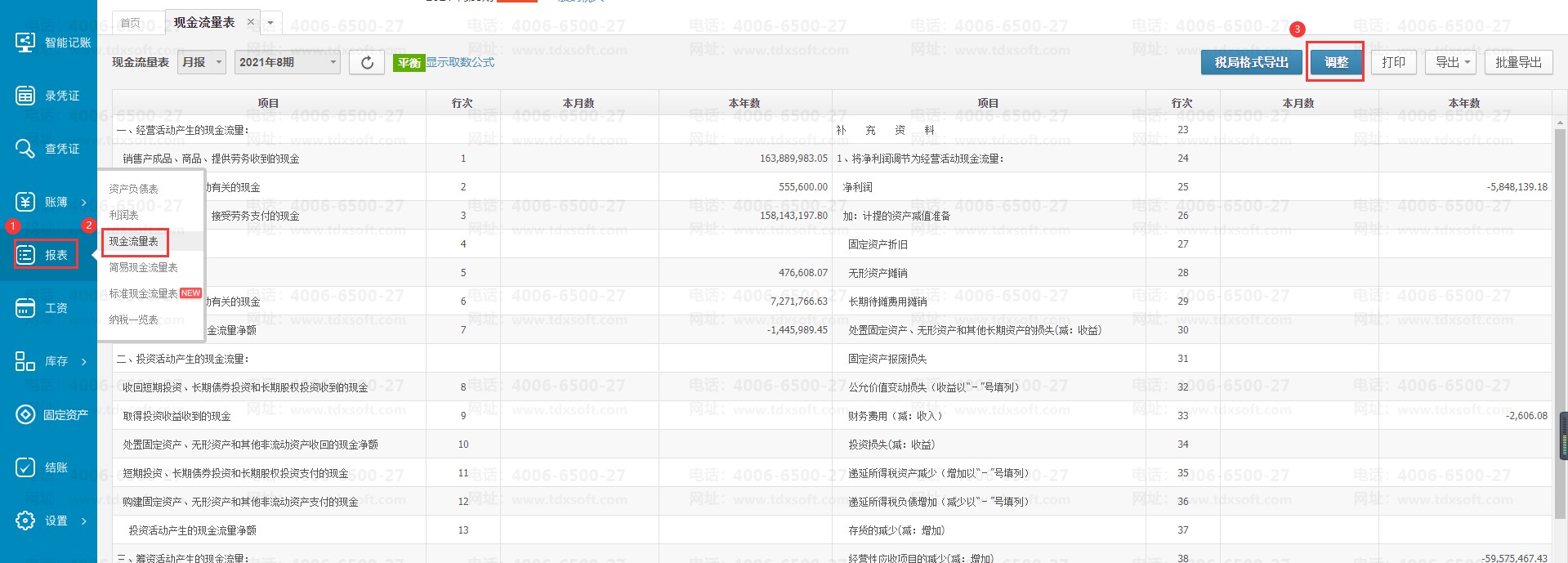The image size is (1568, 563).
Task: Select the 工资 payroll icon
Action: click(25, 308)
